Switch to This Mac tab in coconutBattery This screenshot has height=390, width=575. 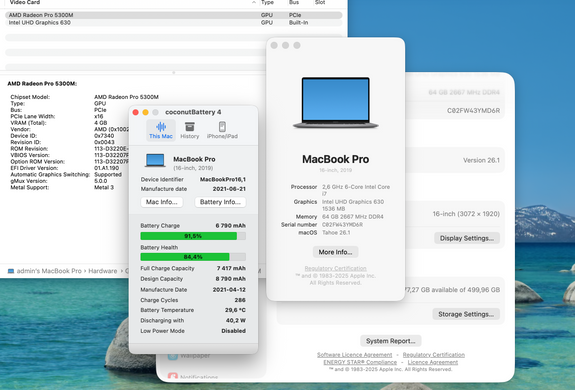click(161, 130)
